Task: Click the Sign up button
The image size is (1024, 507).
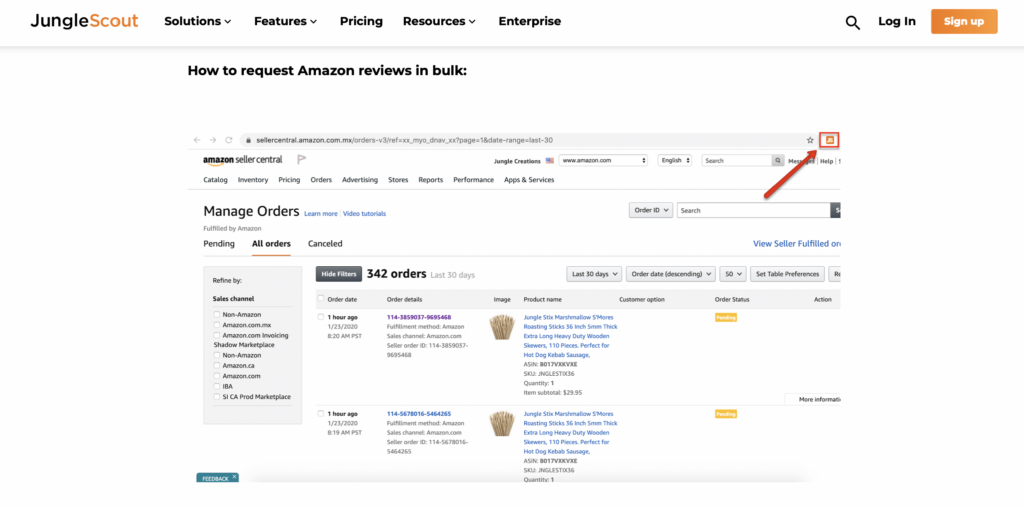Action: 964,22
